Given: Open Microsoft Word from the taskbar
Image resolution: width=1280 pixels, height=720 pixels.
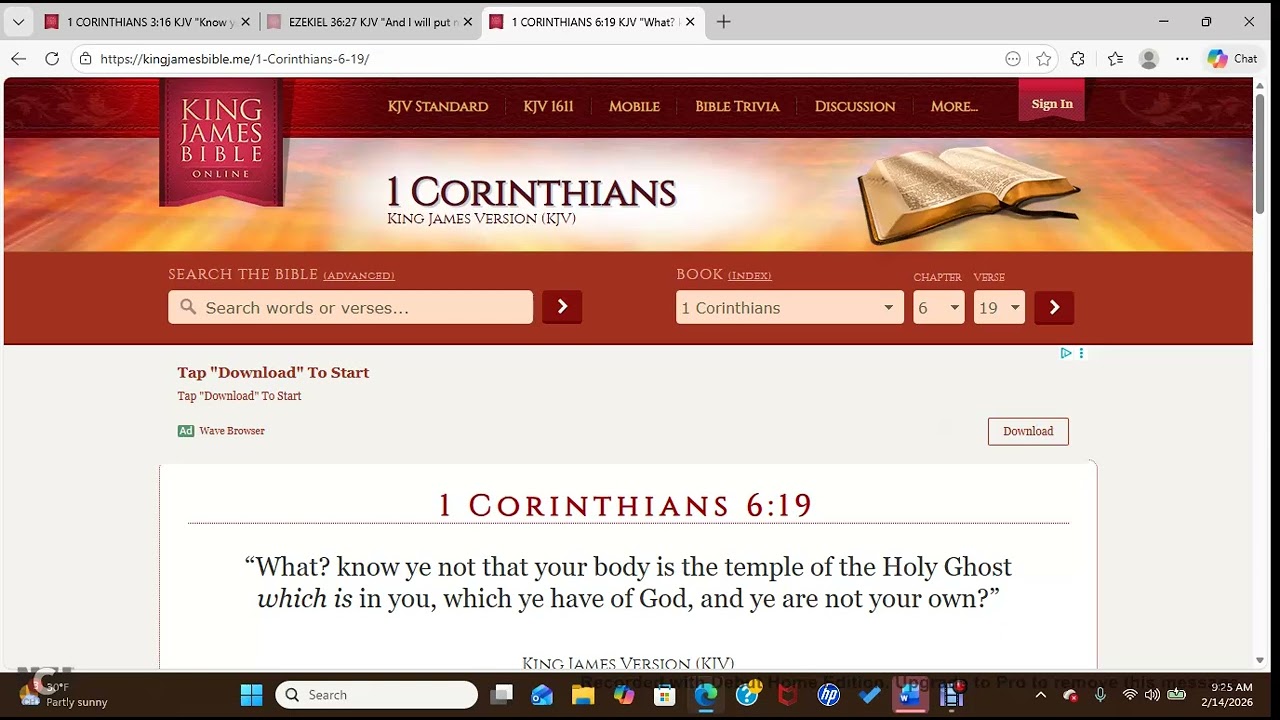Looking at the screenshot, I should tap(910, 695).
